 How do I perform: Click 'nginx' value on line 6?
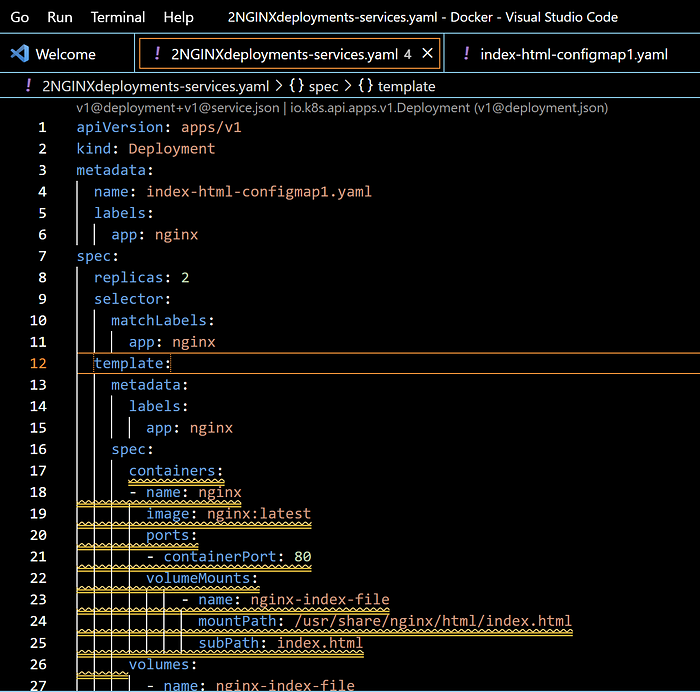[x=176, y=235]
